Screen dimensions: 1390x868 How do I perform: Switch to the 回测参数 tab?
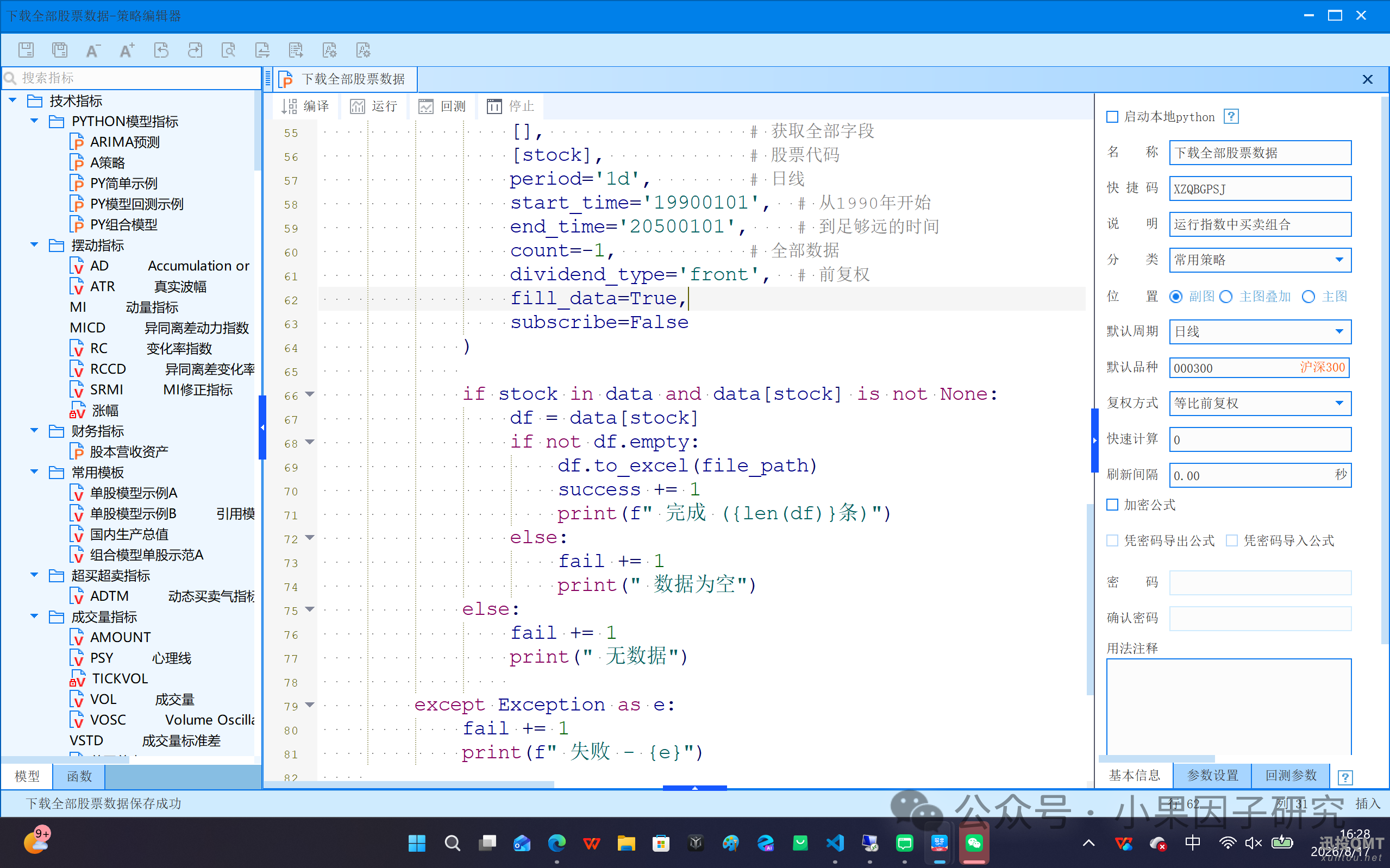click(x=1291, y=776)
